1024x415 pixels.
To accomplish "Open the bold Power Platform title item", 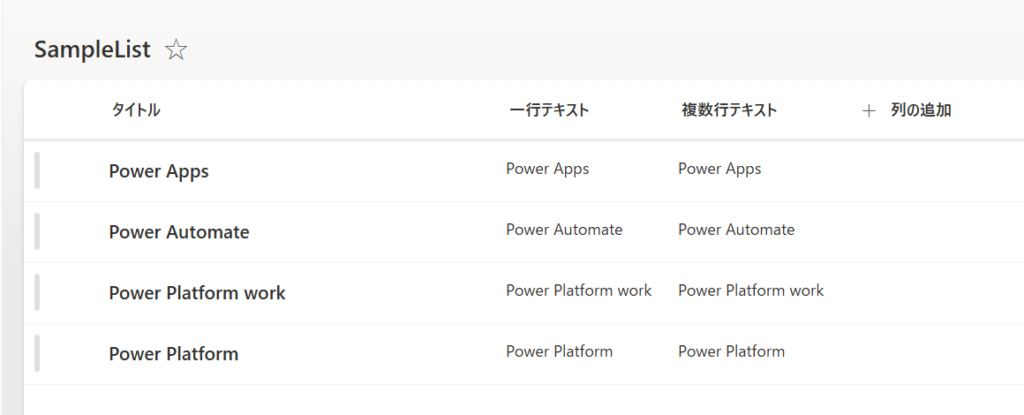I will 173,354.
